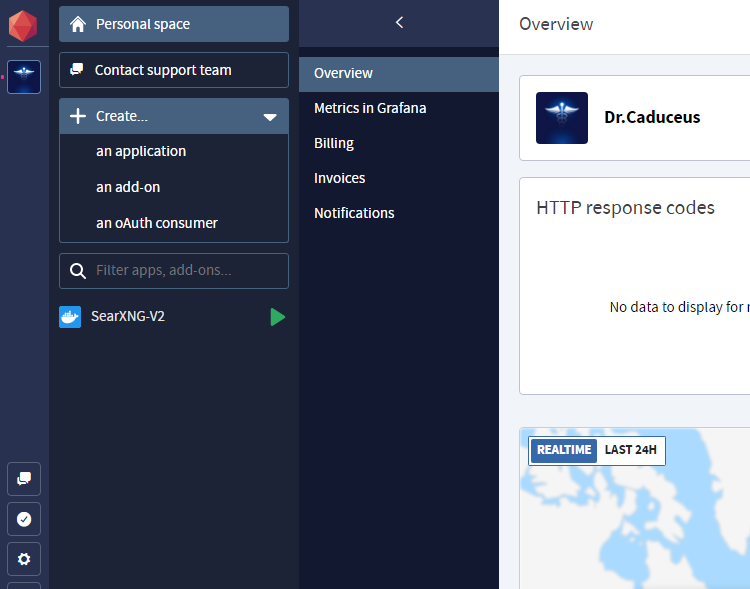Collapse the Create... dropdown arrow
750x589 pixels.
click(270, 117)
